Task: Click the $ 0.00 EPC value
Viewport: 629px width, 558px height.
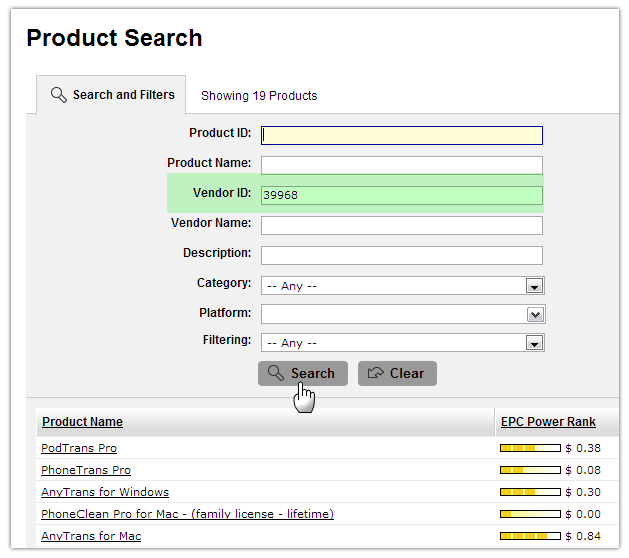Action: click(x=583, y=514)
